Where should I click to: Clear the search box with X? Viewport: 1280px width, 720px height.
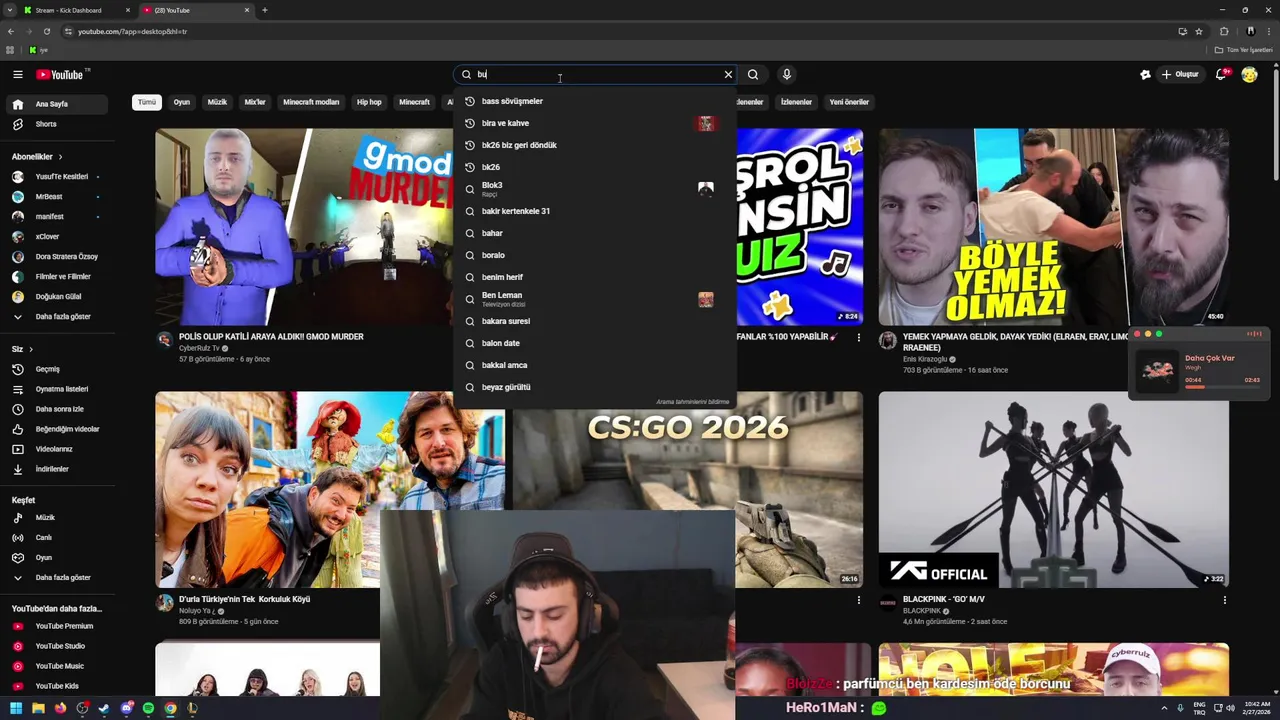[x=728, y=74]
